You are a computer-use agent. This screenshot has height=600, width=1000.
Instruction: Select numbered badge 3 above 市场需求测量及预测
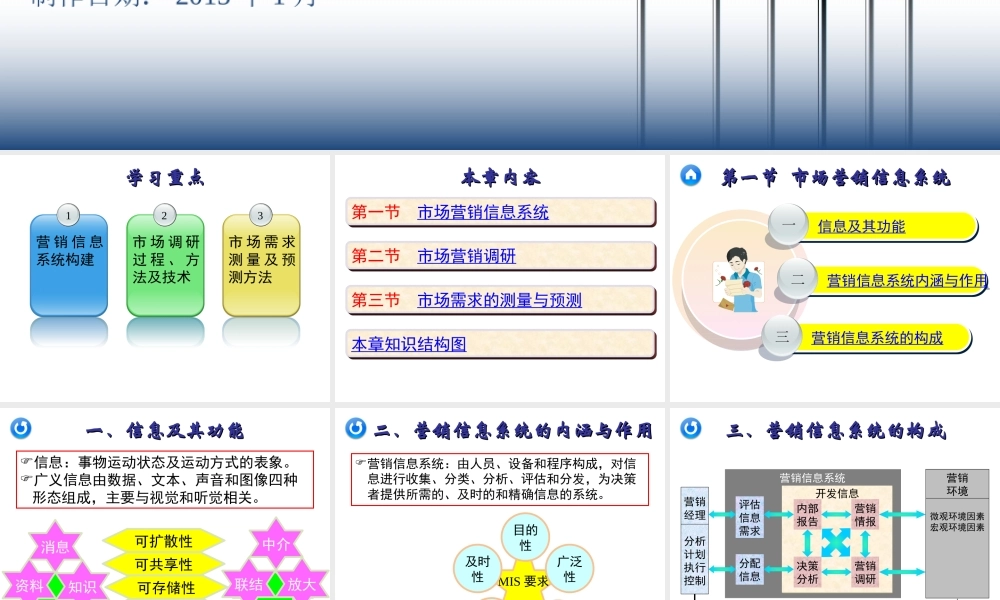(260, 214)
